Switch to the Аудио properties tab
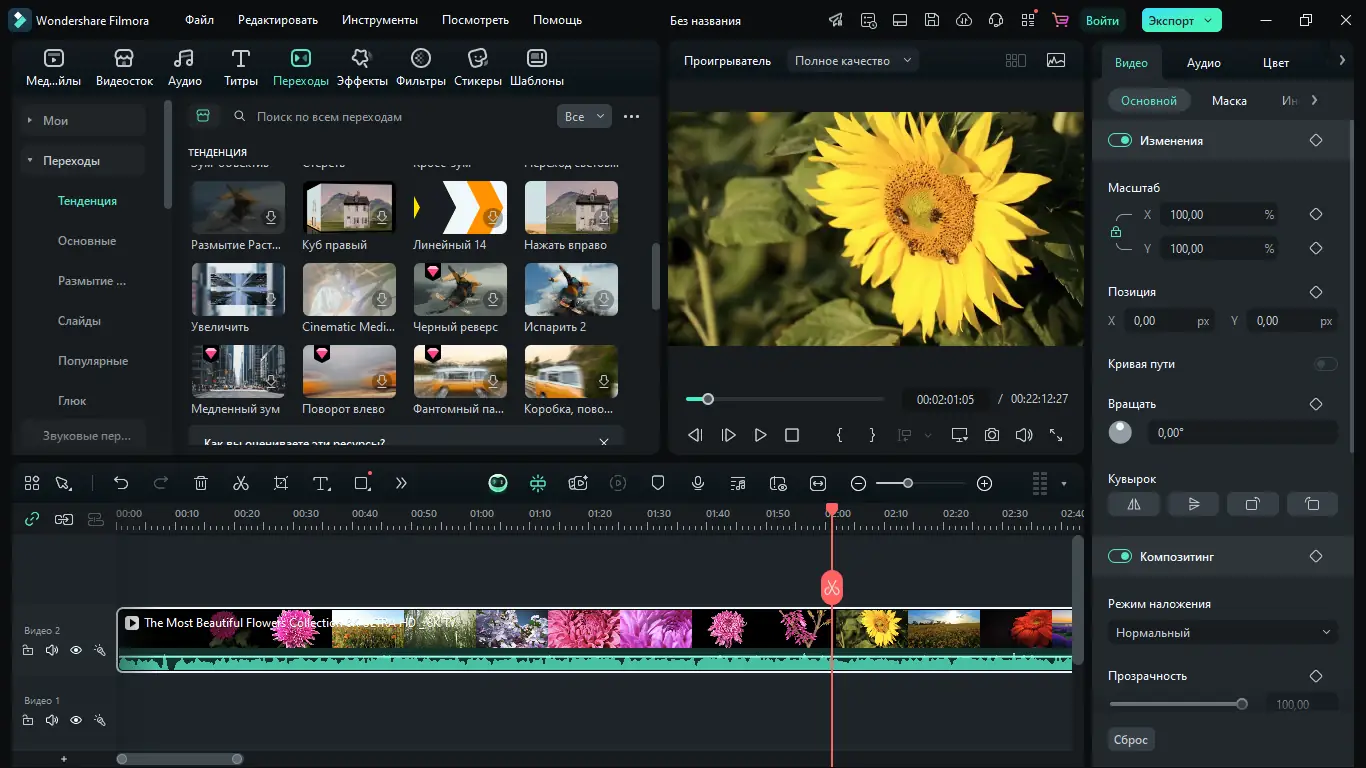 (1203, 63)
